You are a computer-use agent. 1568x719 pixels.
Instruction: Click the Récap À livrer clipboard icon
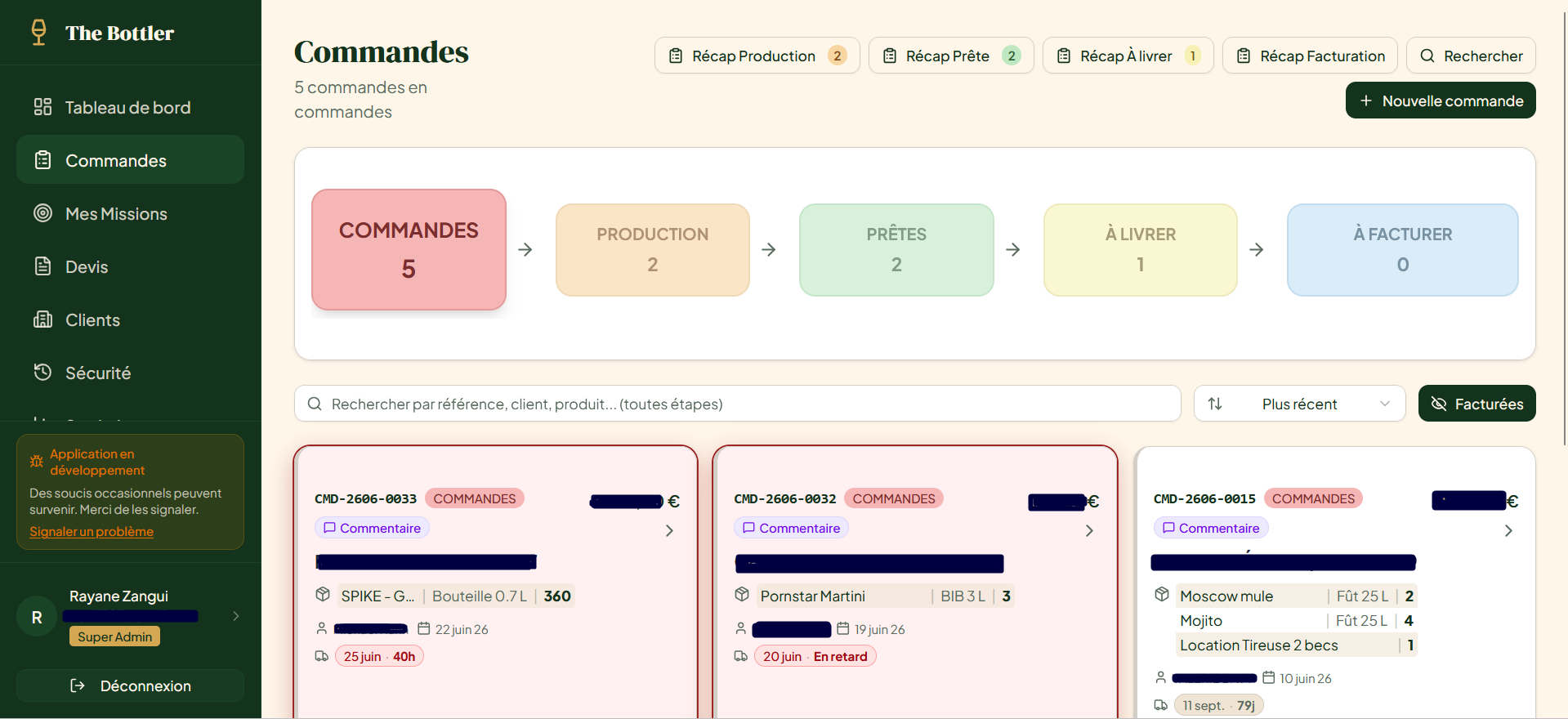[1064, 56]
